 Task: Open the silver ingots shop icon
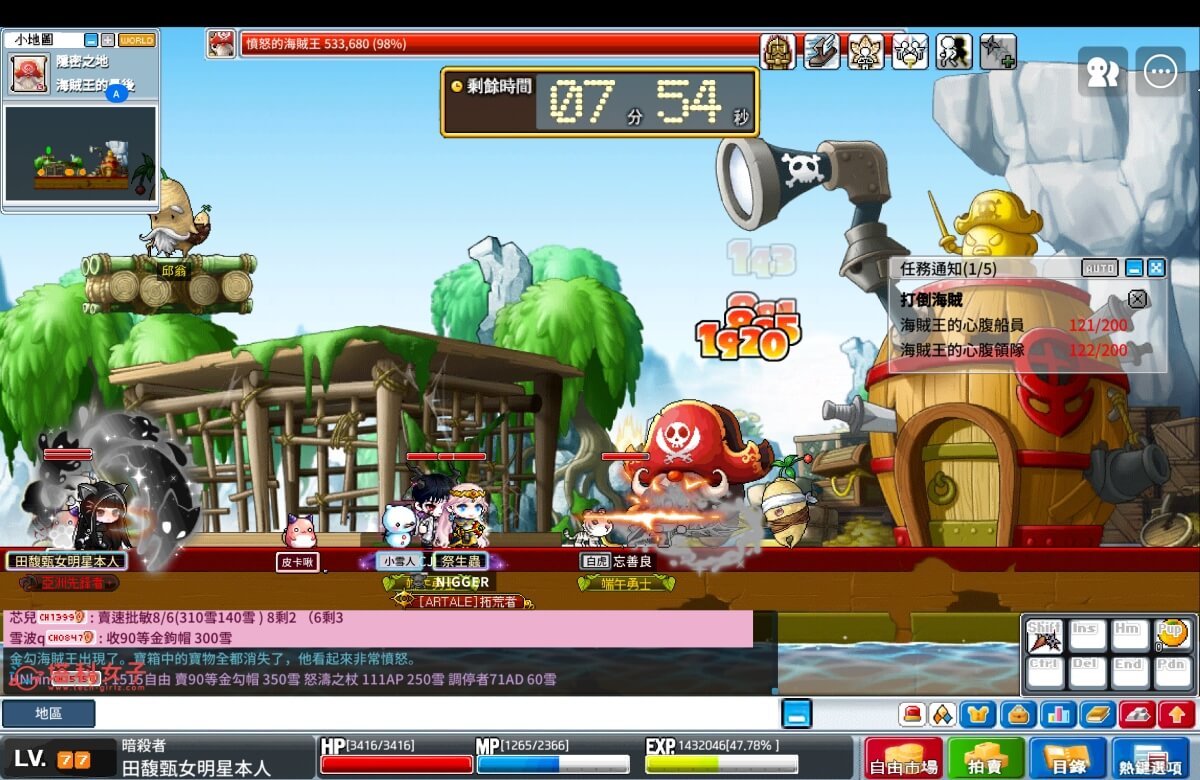pyautogui.click(x=1137, y=715)
